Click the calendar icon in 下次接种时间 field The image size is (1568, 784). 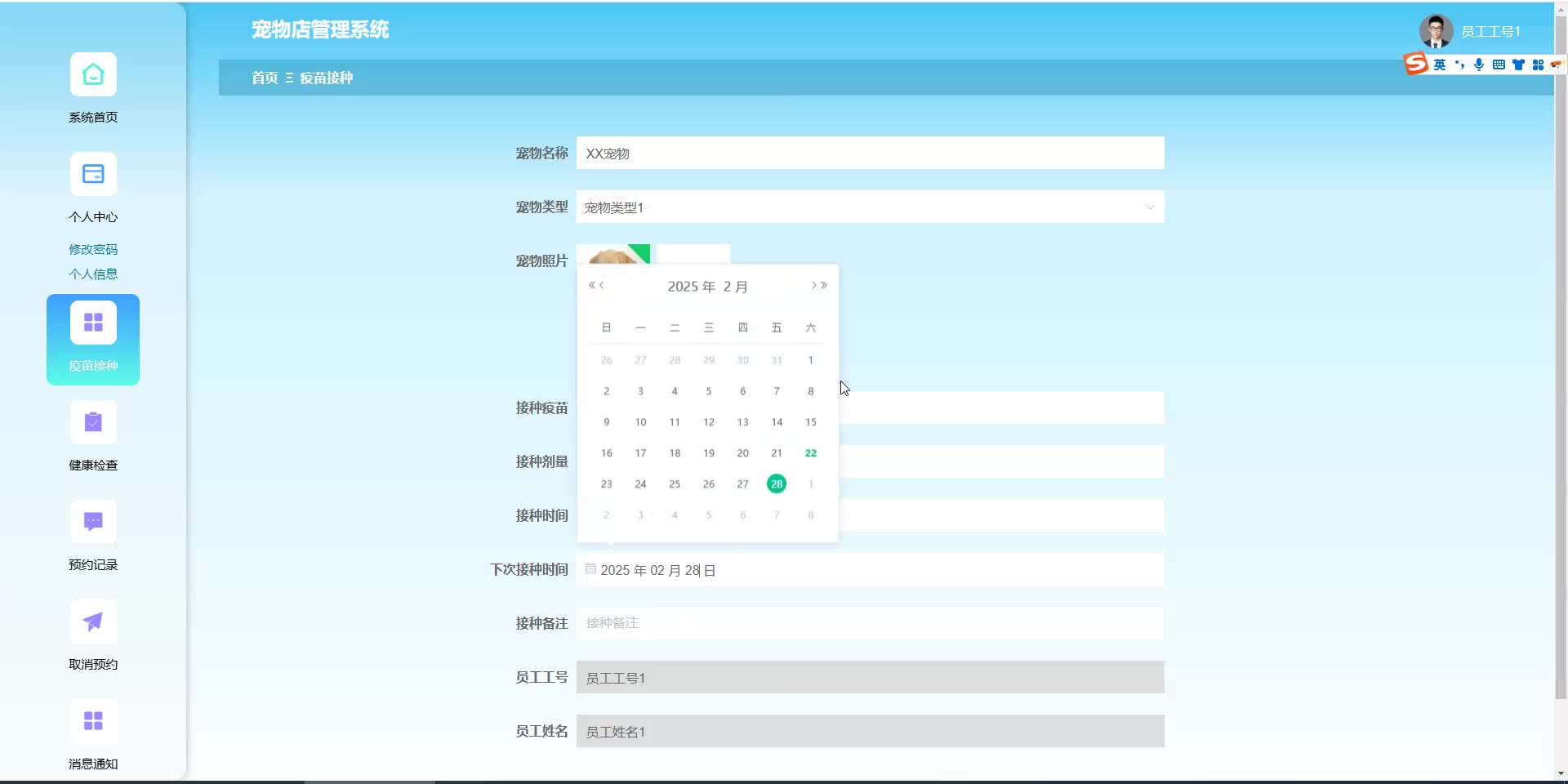(x=590, y=569)
